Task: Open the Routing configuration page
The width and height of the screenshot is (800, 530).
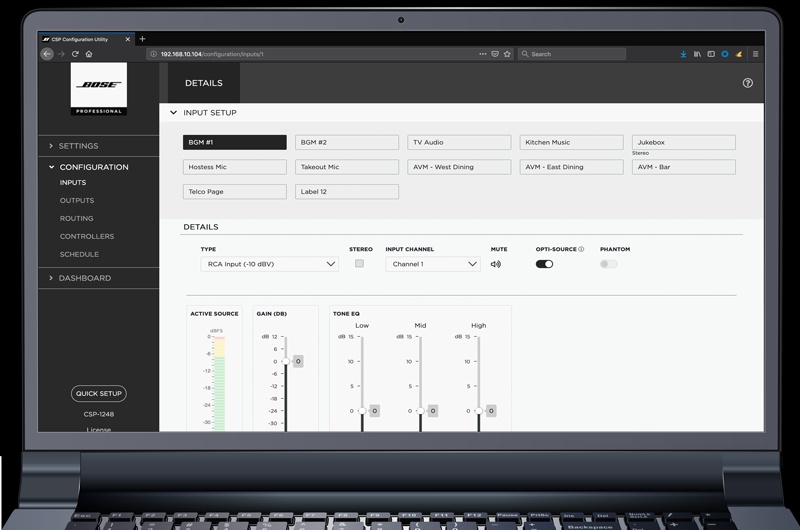Action: (x=77, y=218)
